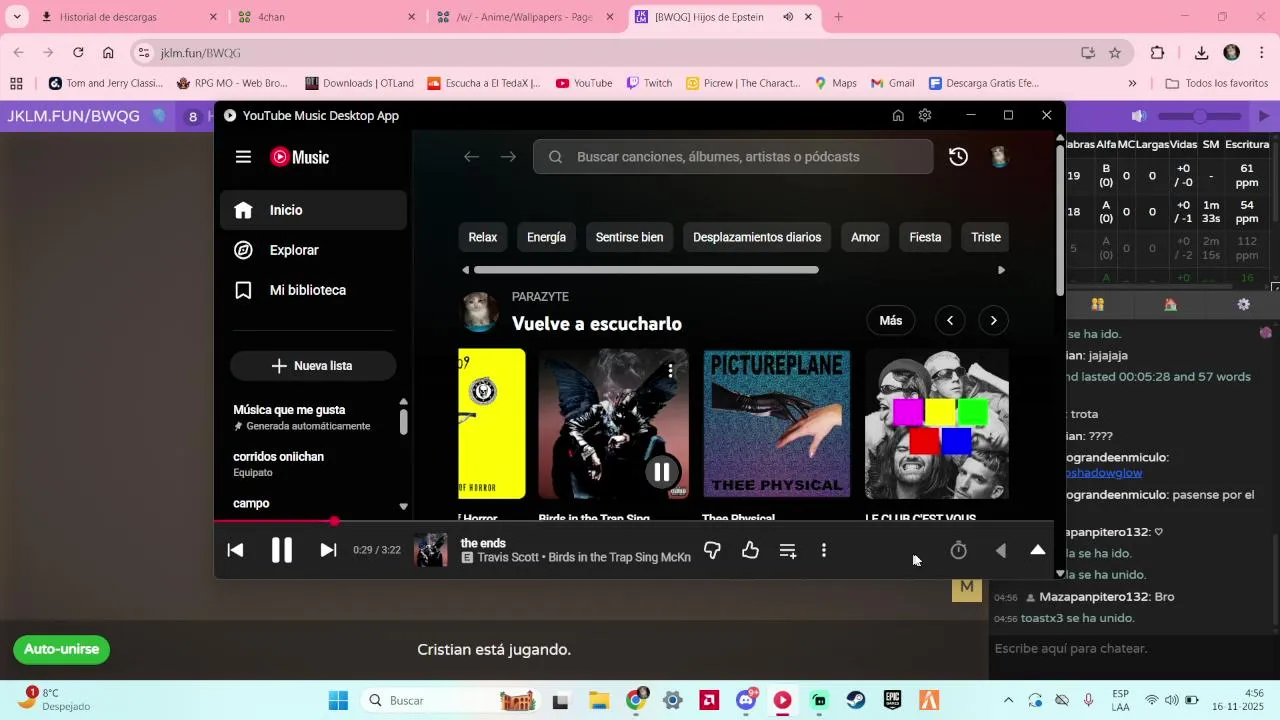
Task: Switch to the /w/ Anime/Wallpapers tab
Action: [525, 17]
